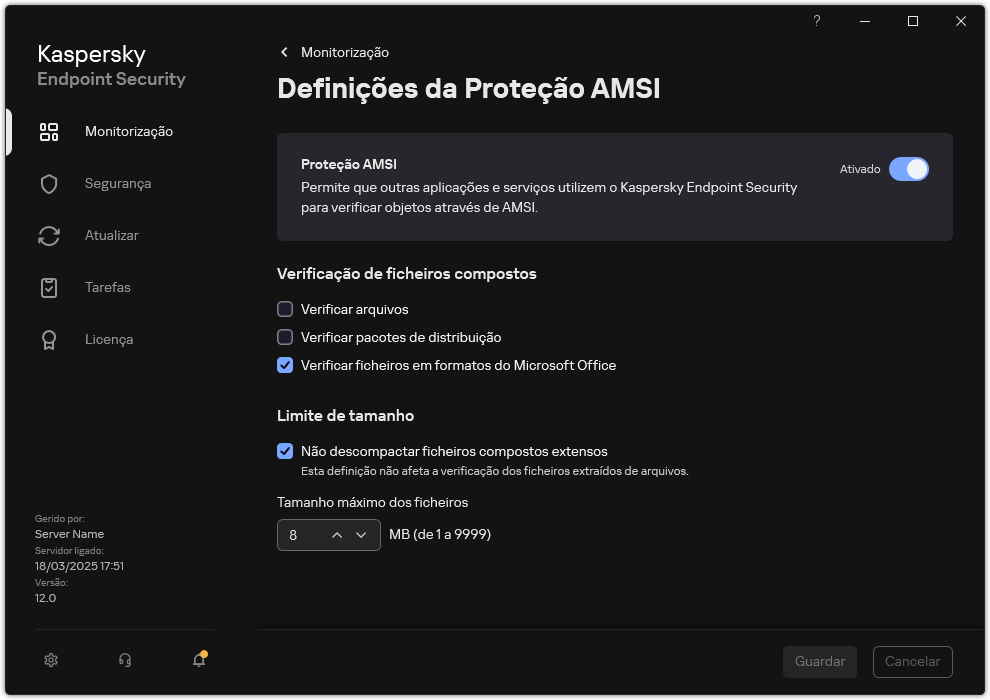
Task: Disable Não descompactar ficheiros compostos extensos
Action: pyautogui.click(x=285, y=451)
